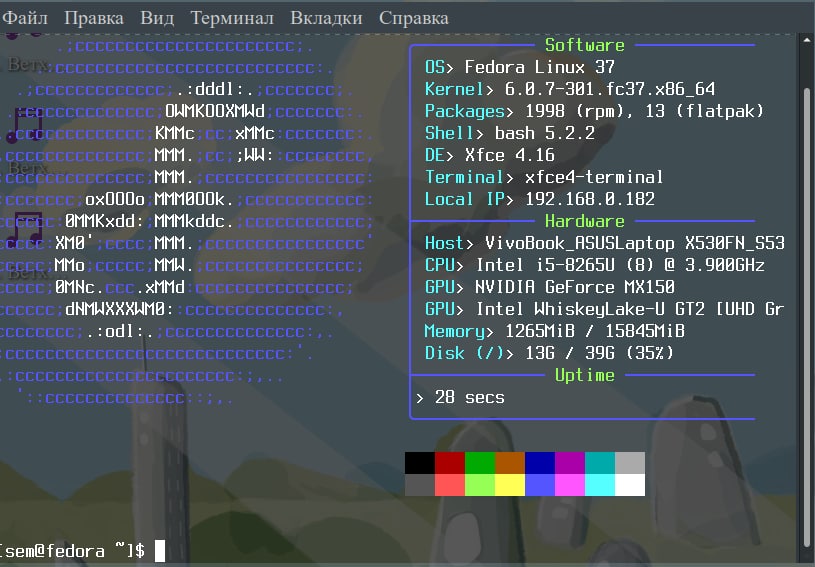The width and height of the screenshot is (815, 567).
Task: Click the 'Memory' label
Action: pyautogui.click(x=455, y=331)
